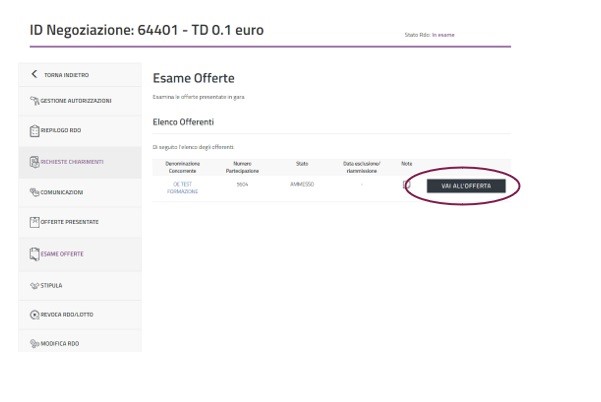601x402 pixels.
Task: Open the note icon for OE Test Formazione
Action: [406, 185]
